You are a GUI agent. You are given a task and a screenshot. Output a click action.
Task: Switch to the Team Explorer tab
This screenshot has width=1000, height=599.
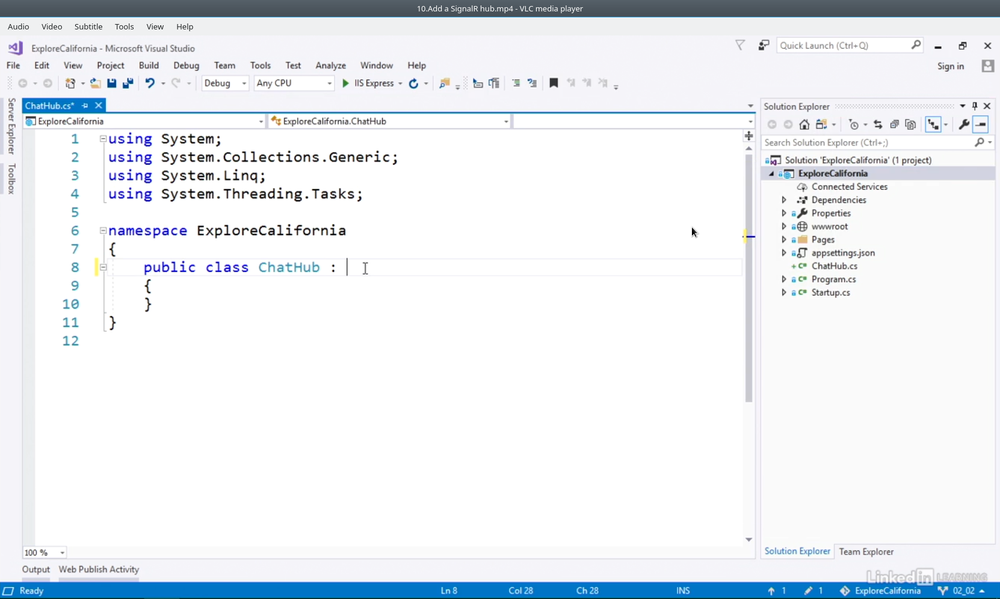click(x=866, y=552)
